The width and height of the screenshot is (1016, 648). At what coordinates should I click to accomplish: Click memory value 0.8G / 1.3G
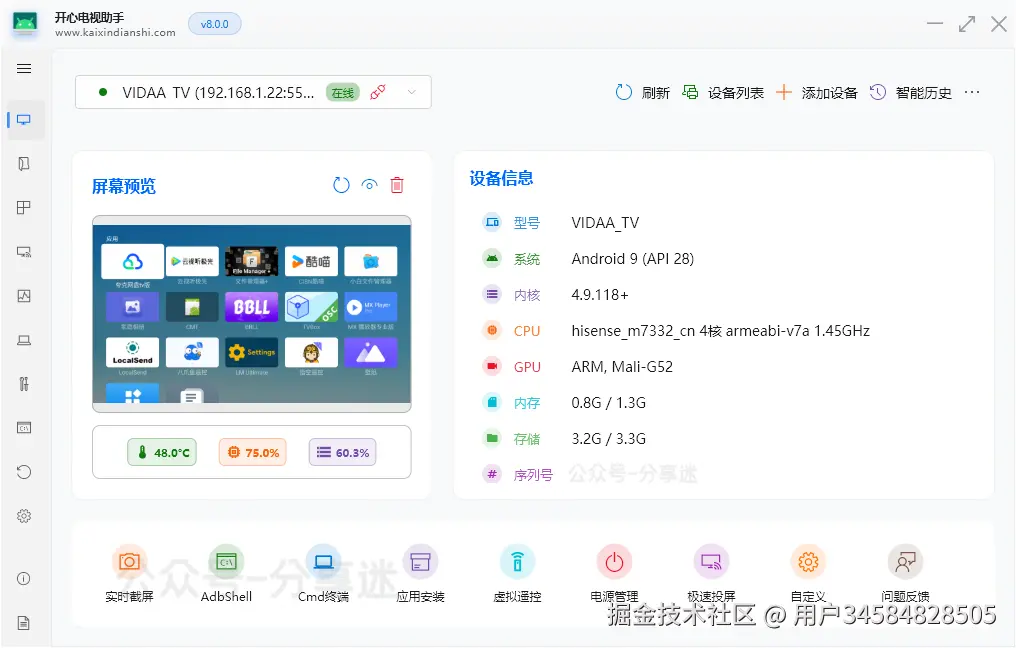(x=608, y=402)
